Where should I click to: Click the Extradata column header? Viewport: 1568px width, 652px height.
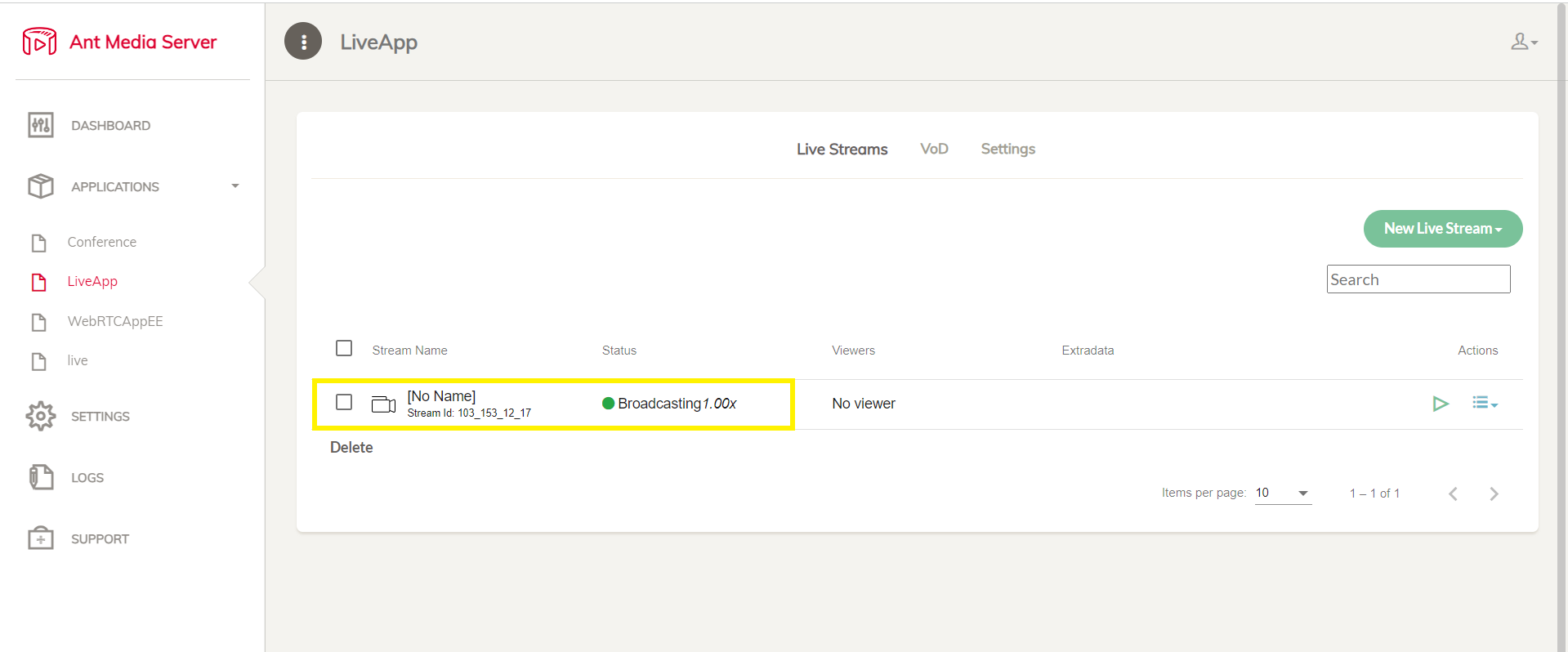tap(1088, 351)
